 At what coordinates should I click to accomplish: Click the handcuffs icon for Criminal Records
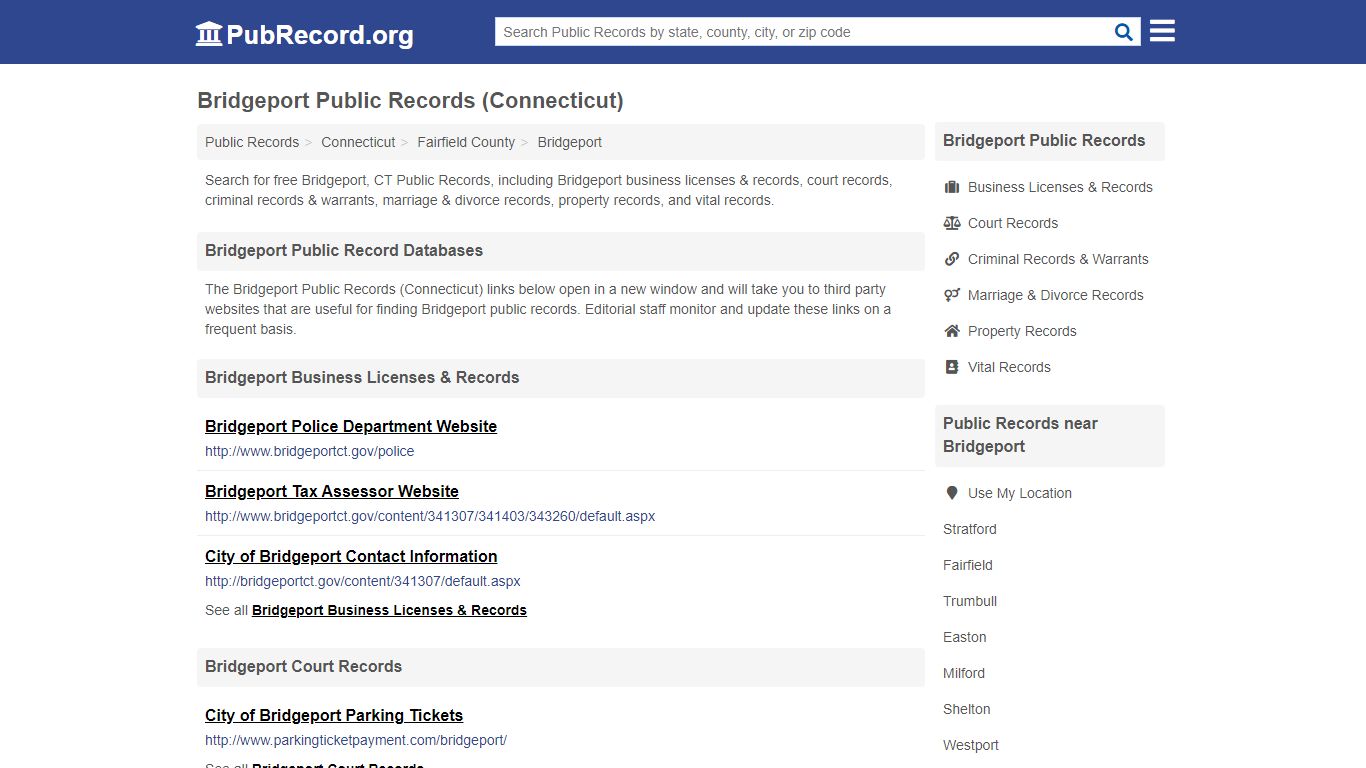click(x=952, y=259)
